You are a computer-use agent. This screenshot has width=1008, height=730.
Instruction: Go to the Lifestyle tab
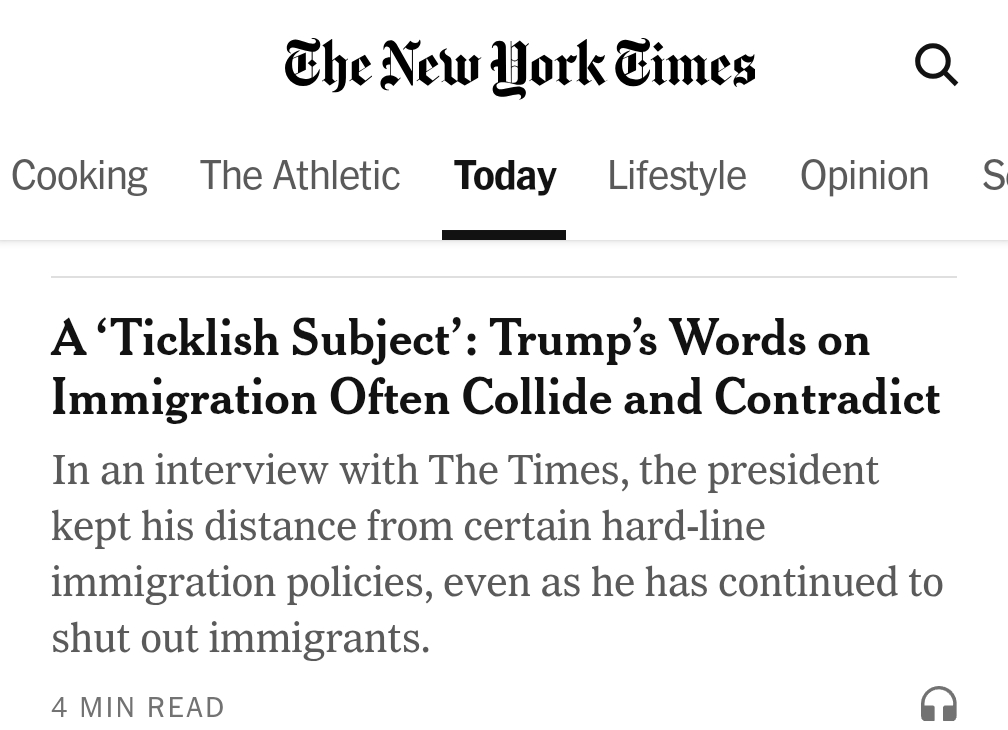coord(677,176)
